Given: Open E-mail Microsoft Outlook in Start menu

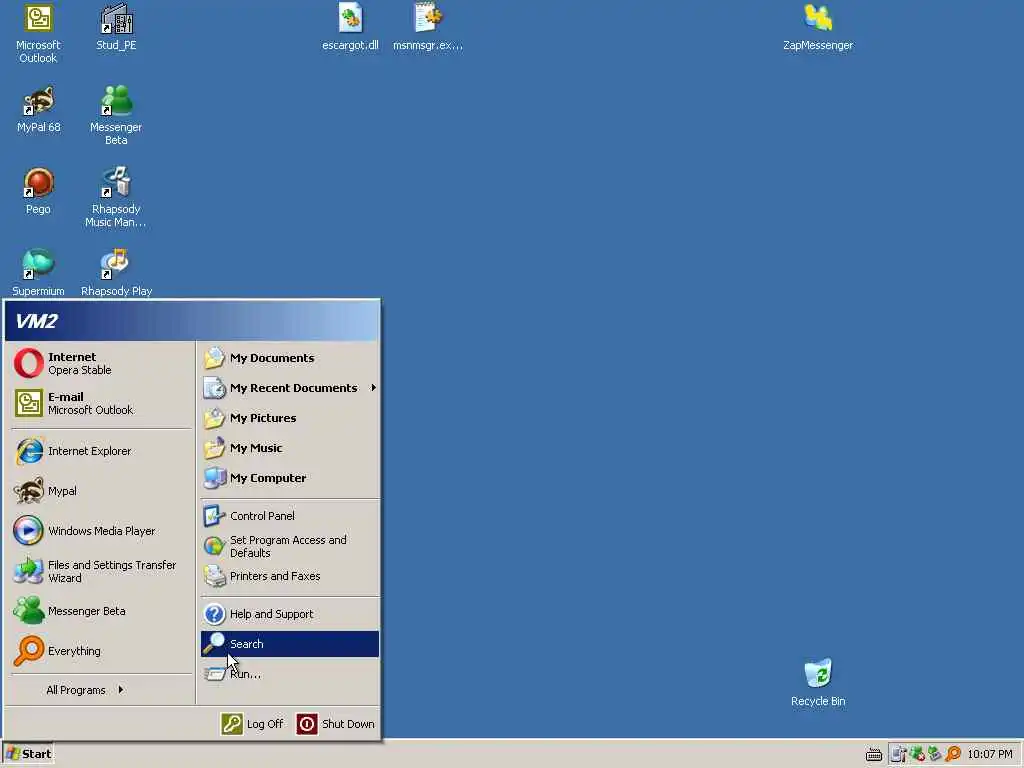Looking at the screenshot, I should pyautogui.click(x=101, y=404).
